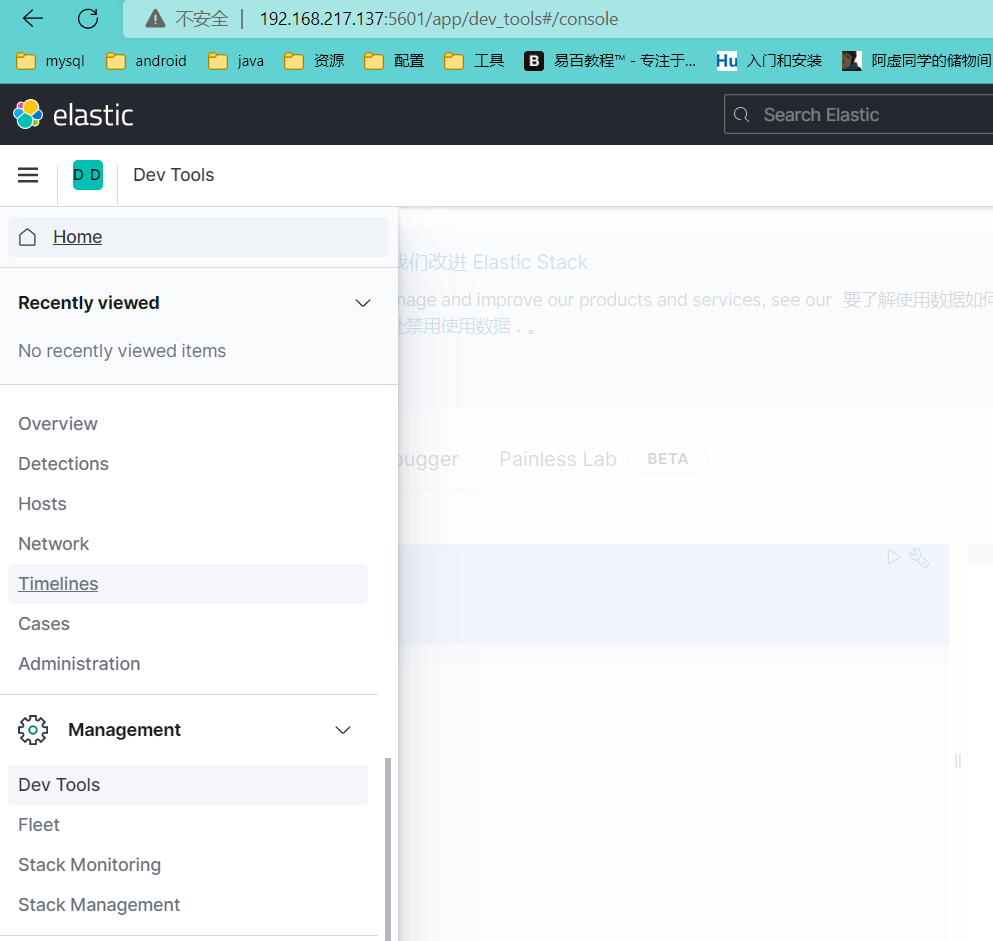
Task: Open the java bookmark folder
Action: tap(236, 61)
